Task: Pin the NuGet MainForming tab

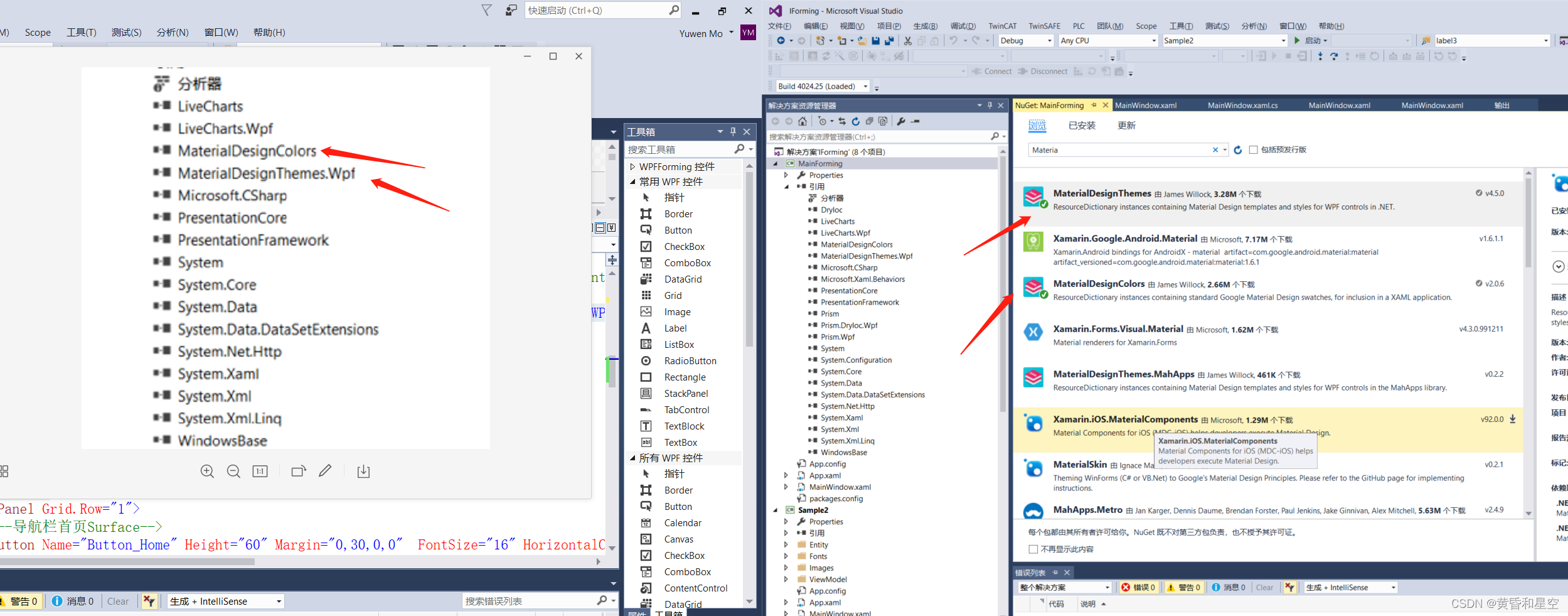Action: (x=1094, y=105)
